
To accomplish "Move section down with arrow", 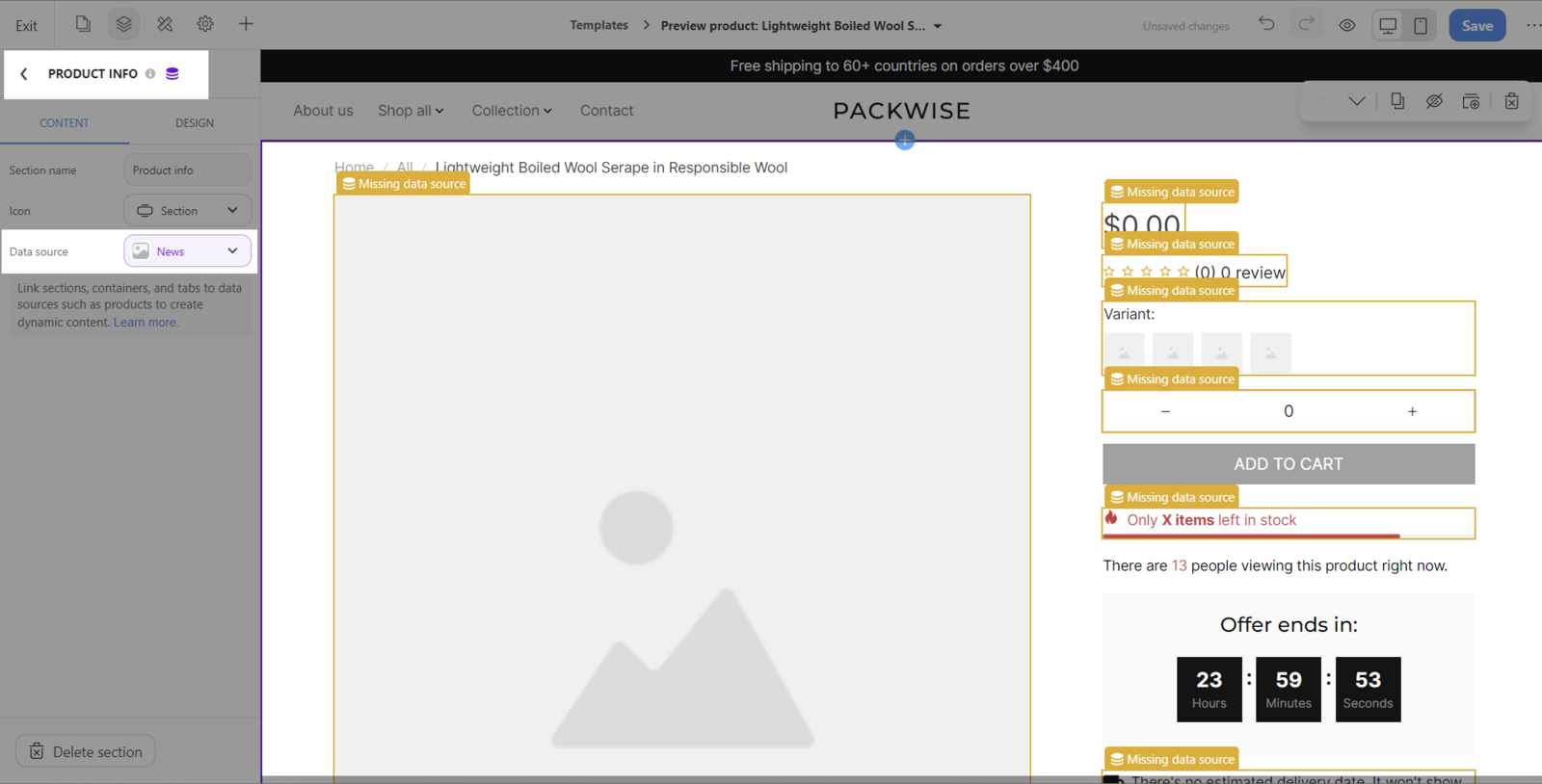I will coord(1356,101).
